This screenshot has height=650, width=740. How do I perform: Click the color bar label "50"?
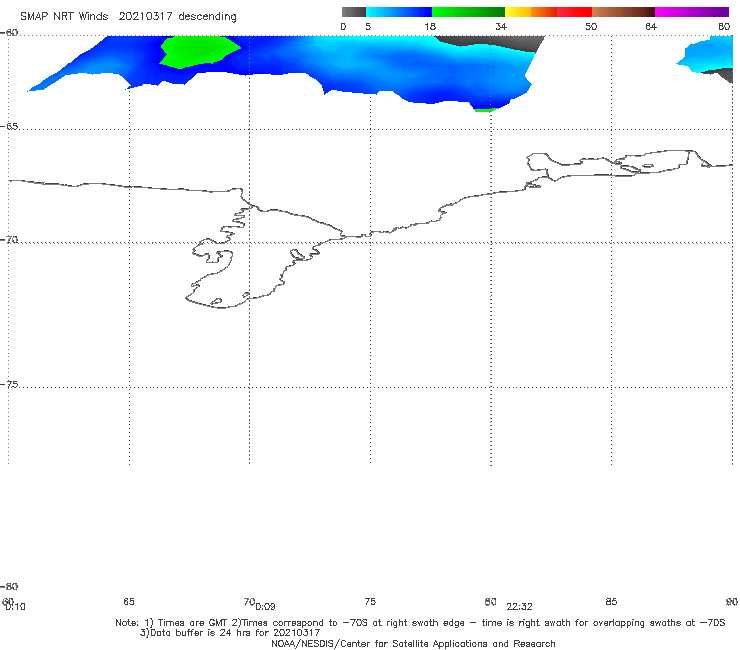[591, 26]
